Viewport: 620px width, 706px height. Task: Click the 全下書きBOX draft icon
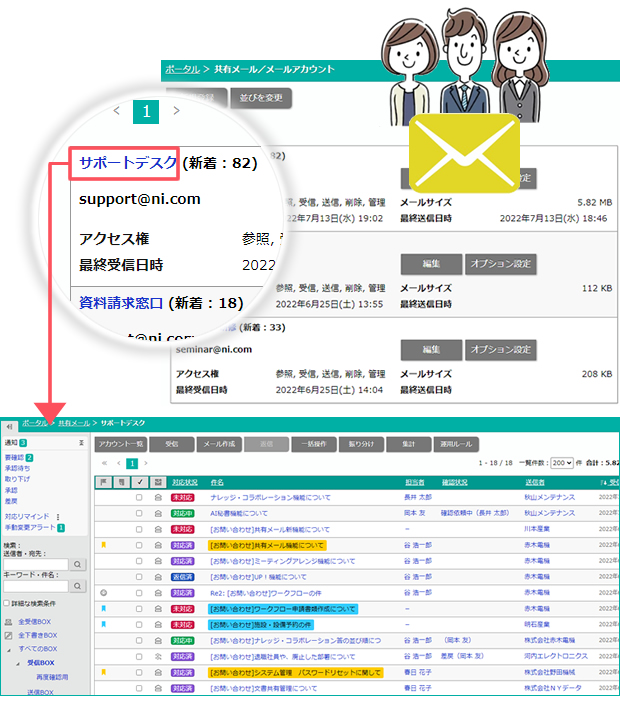pyautogui.click(x=8, y=635)
